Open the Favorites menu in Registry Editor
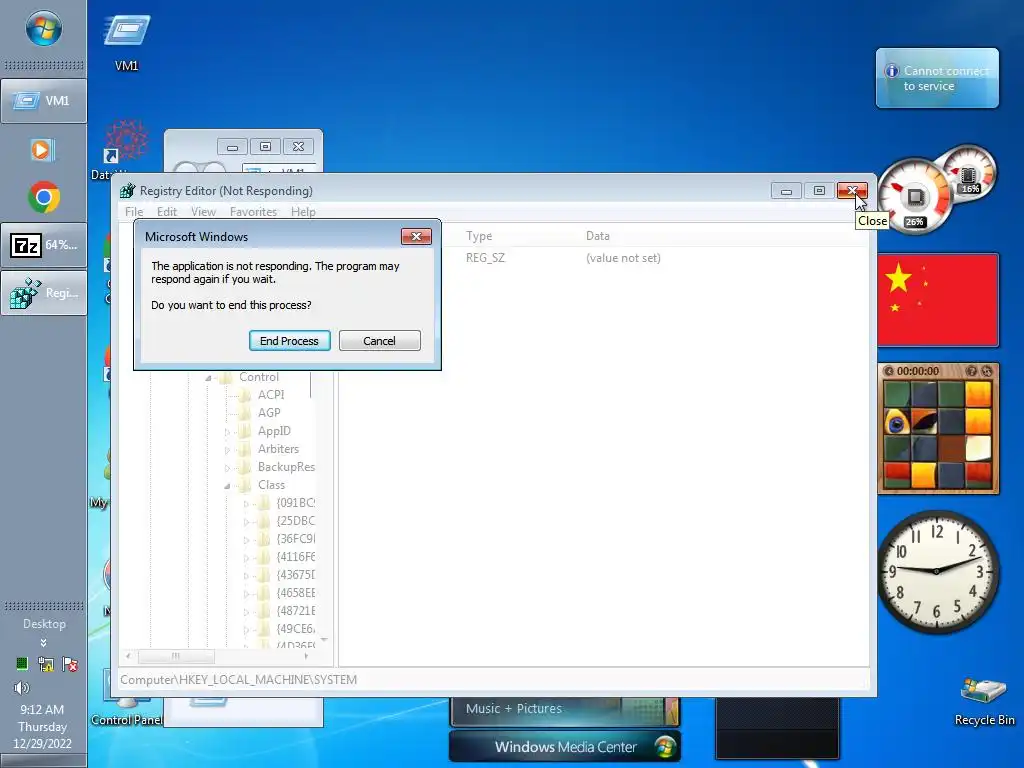This screenshot has height=768, width=1024. [x=253, y=212]
